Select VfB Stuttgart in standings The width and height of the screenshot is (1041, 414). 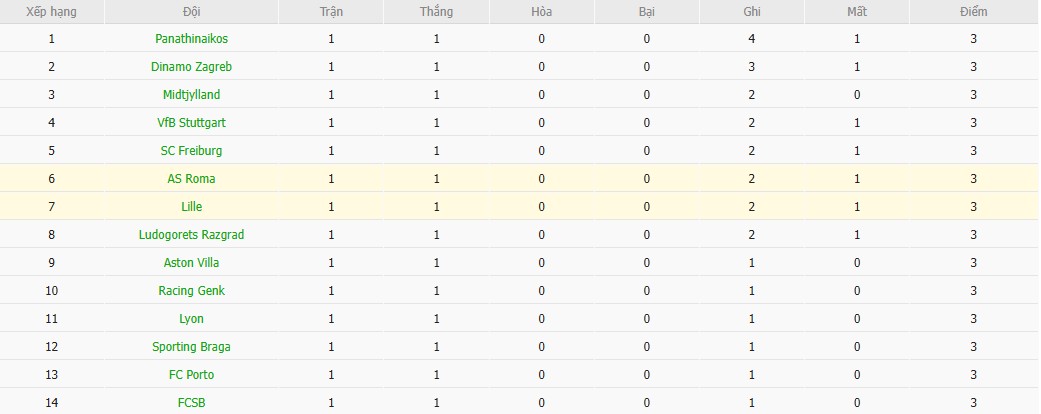(191, 123)
